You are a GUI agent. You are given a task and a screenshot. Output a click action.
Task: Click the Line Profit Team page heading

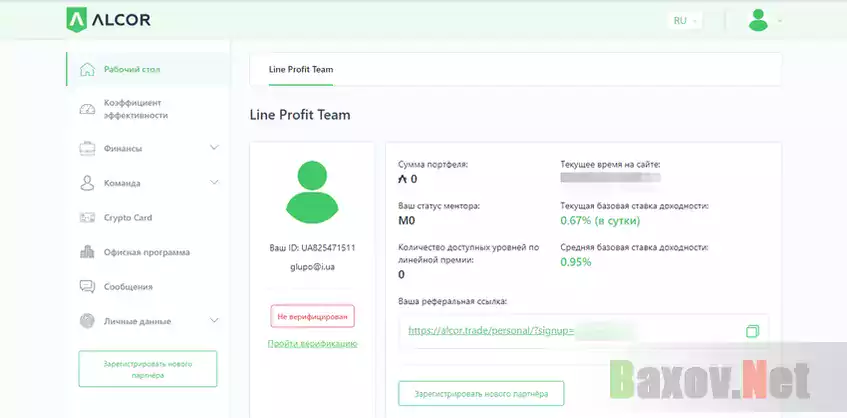[300, 115]
